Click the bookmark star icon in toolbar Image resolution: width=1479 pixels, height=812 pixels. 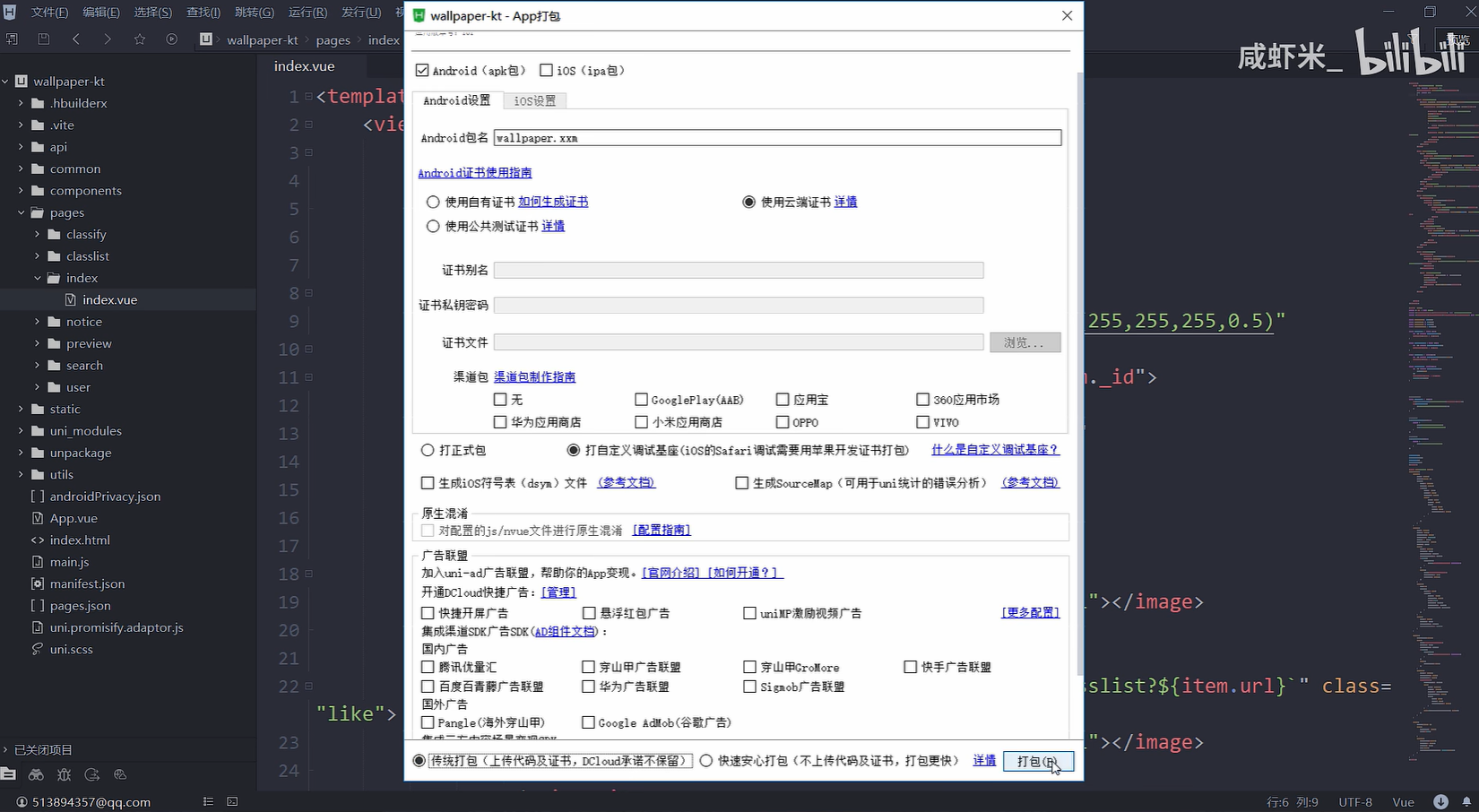[140, 39]
